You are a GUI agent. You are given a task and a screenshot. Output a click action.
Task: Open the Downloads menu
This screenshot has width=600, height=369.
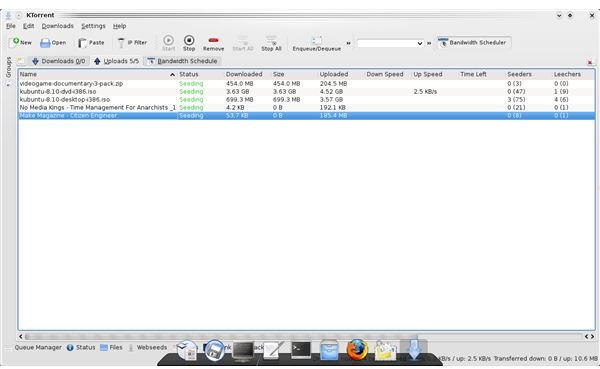[x=57, y=26]
